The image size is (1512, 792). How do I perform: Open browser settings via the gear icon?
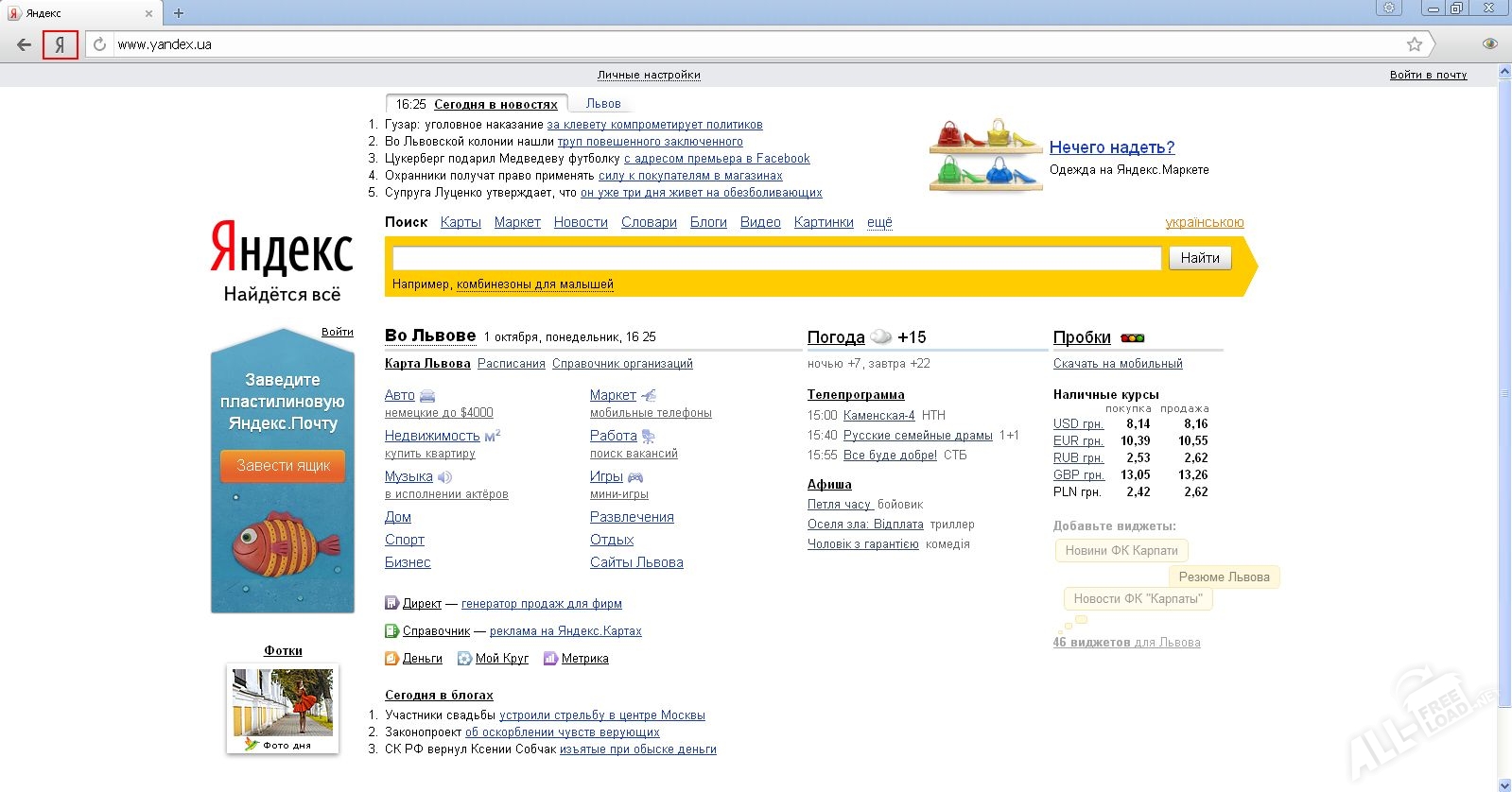point(1389,9)
